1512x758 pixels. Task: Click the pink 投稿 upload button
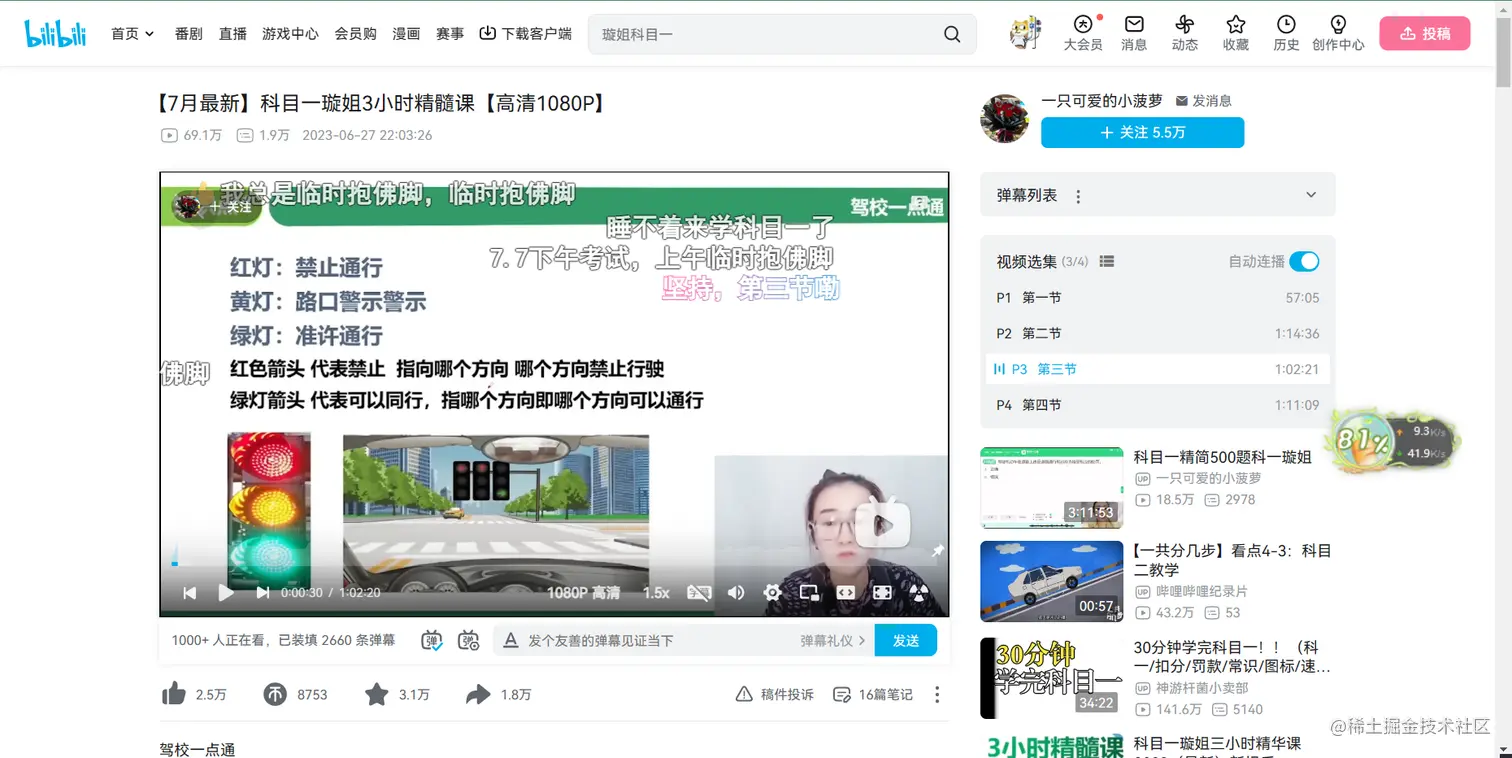(x=1425, y=33)
